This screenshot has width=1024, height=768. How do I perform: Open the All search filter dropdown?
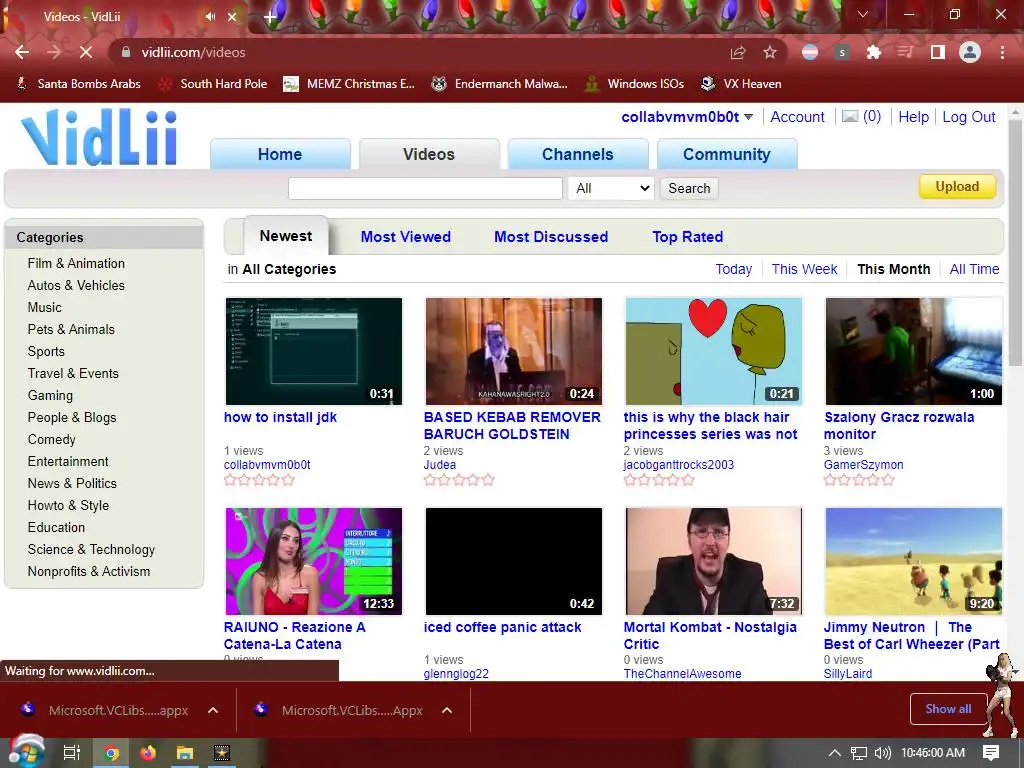point(611,188)
